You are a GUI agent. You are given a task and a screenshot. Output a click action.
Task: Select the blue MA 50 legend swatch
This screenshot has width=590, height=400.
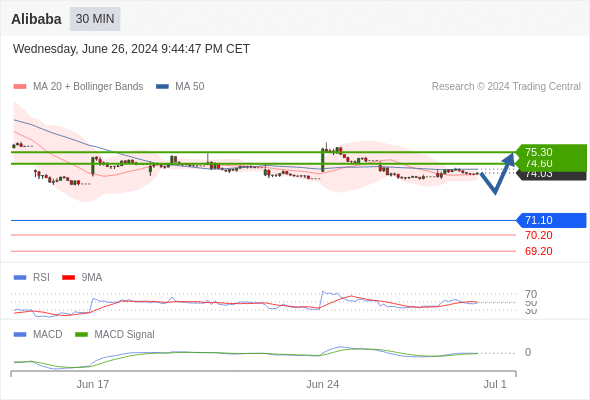click(x=162, y=87)
